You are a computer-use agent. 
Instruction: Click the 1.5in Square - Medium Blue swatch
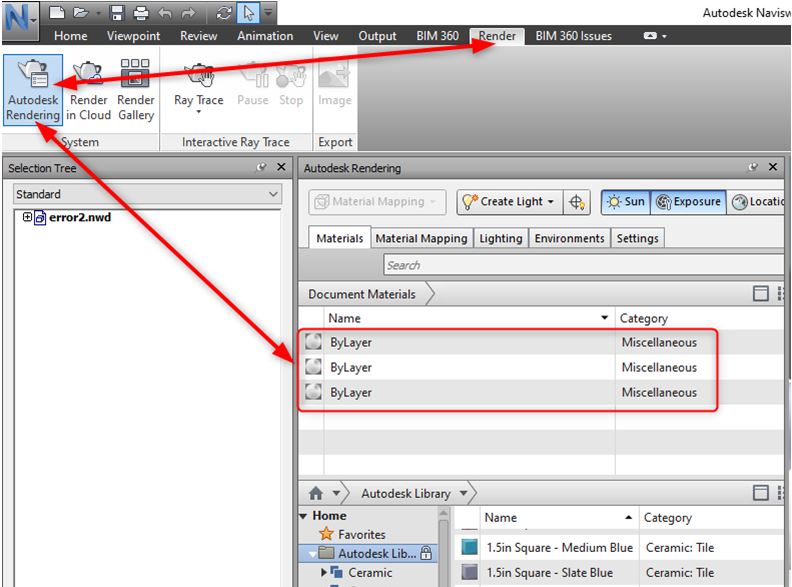469,547
